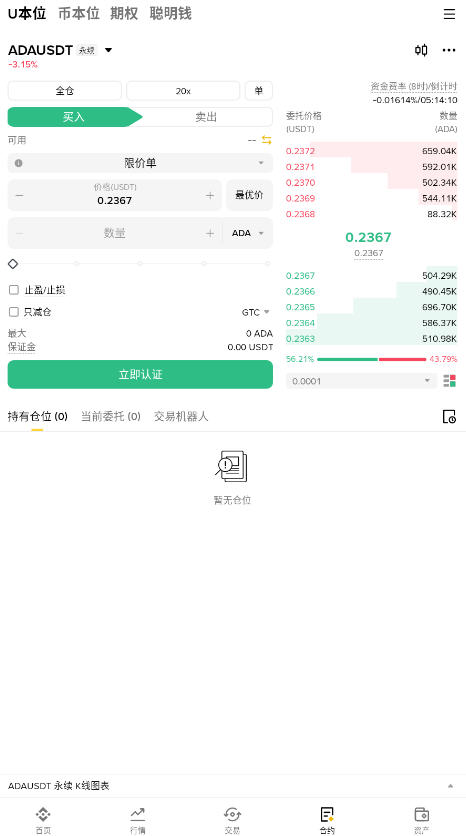Screen dimensions: 466x836
Task: Open the 限价单 order type dropdown
Action: point(140,163)
